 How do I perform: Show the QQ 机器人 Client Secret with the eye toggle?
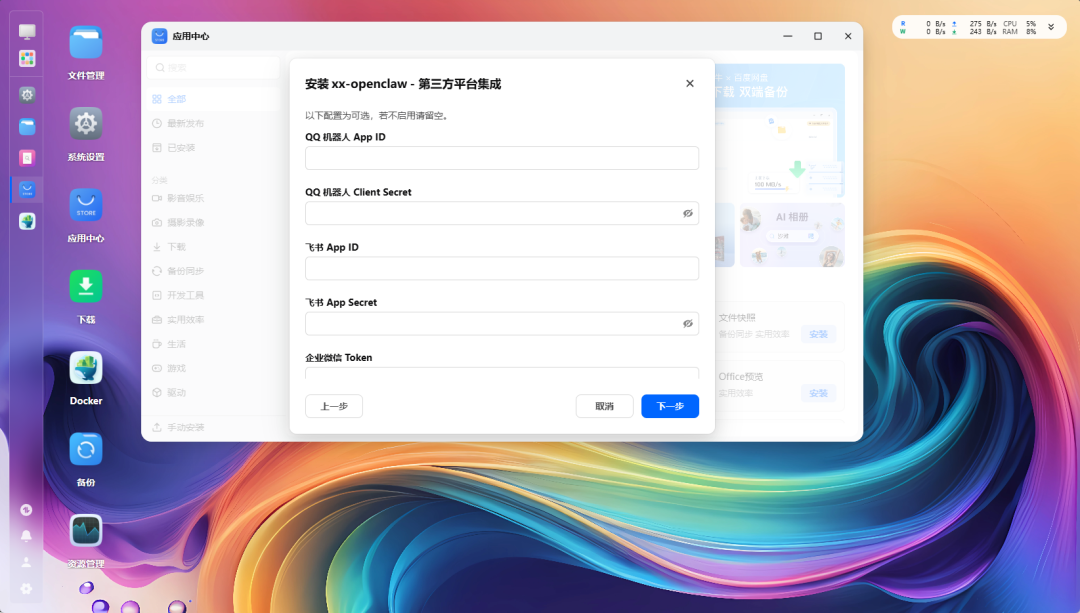[x=688, y=213]
